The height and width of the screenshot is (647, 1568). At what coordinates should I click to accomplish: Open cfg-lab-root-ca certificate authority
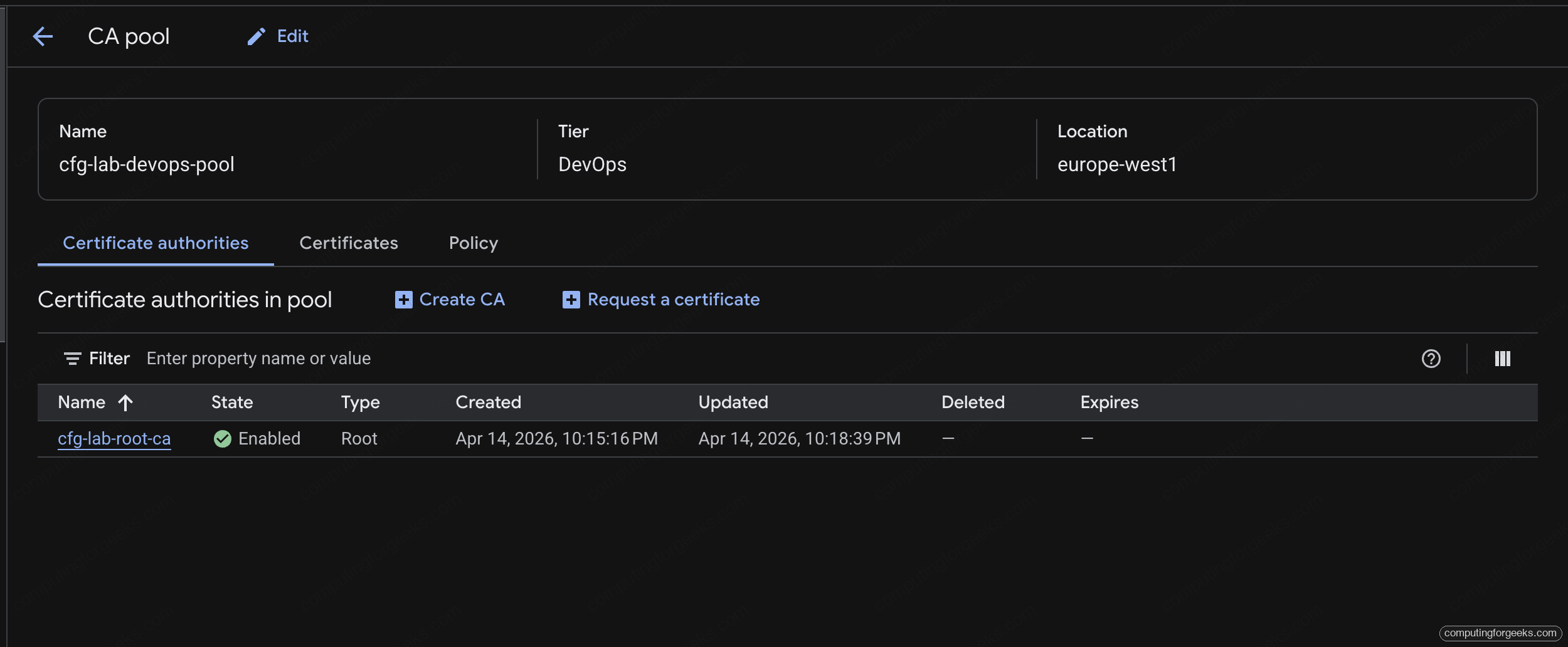pyautogui.click(x=114, y=438)
